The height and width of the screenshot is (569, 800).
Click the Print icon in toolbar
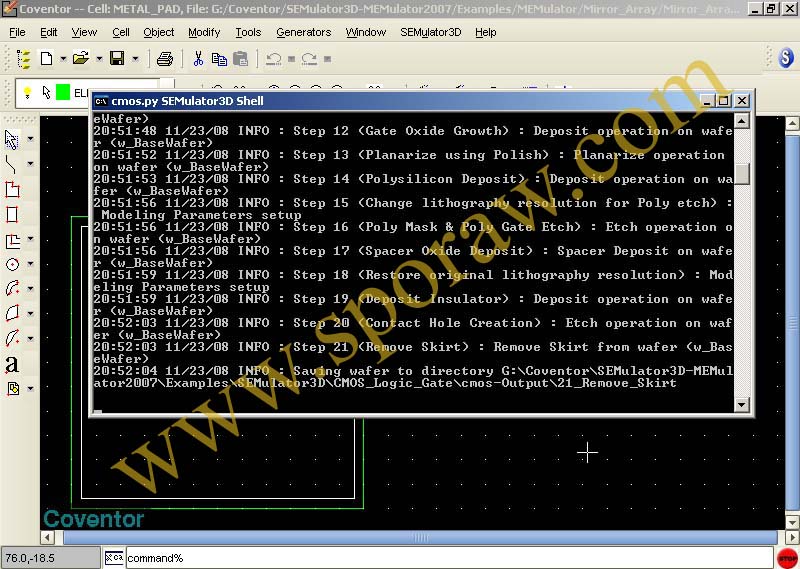[x=165, y=59]
